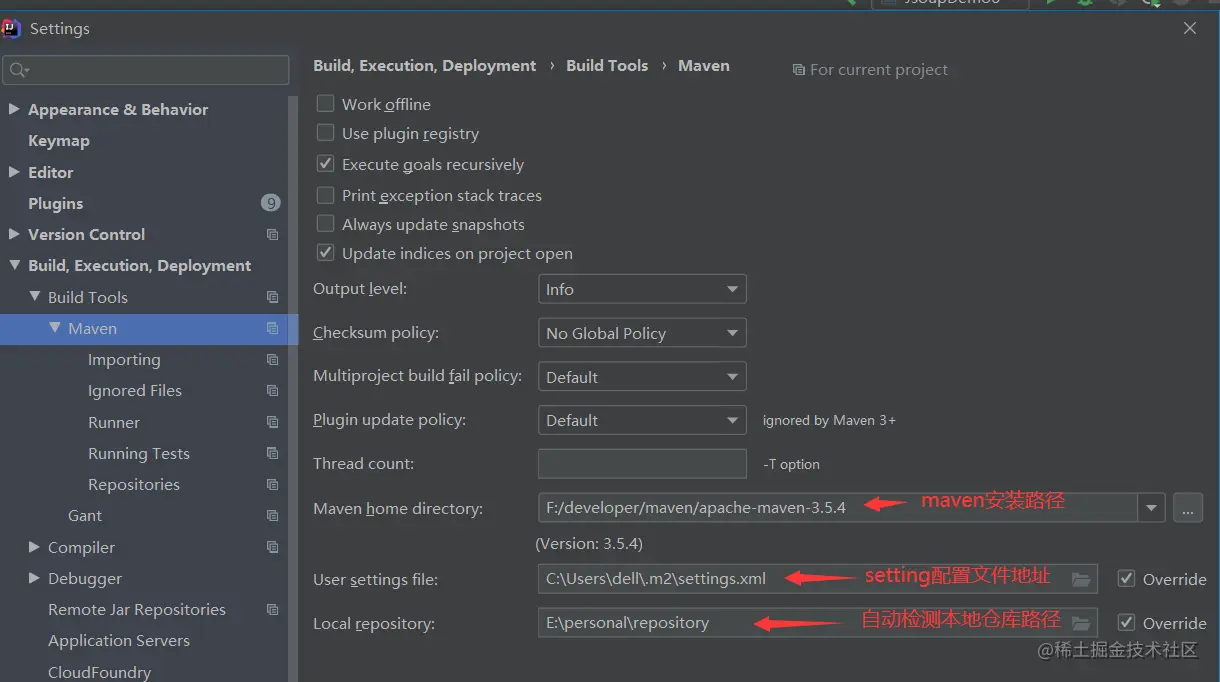Click project-level icon beside Repositories
This screenshot has height=682, width=1220.
[272, 485]
